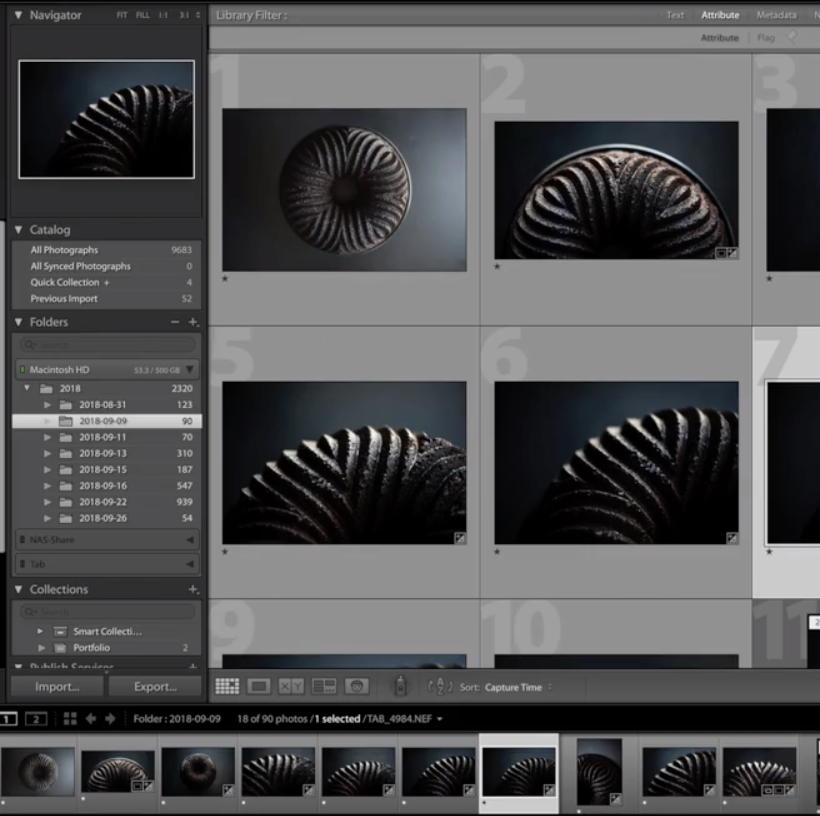Collapse the Folders panel
The height and width of the screenshot is (816, 820).
pos(18,322)
